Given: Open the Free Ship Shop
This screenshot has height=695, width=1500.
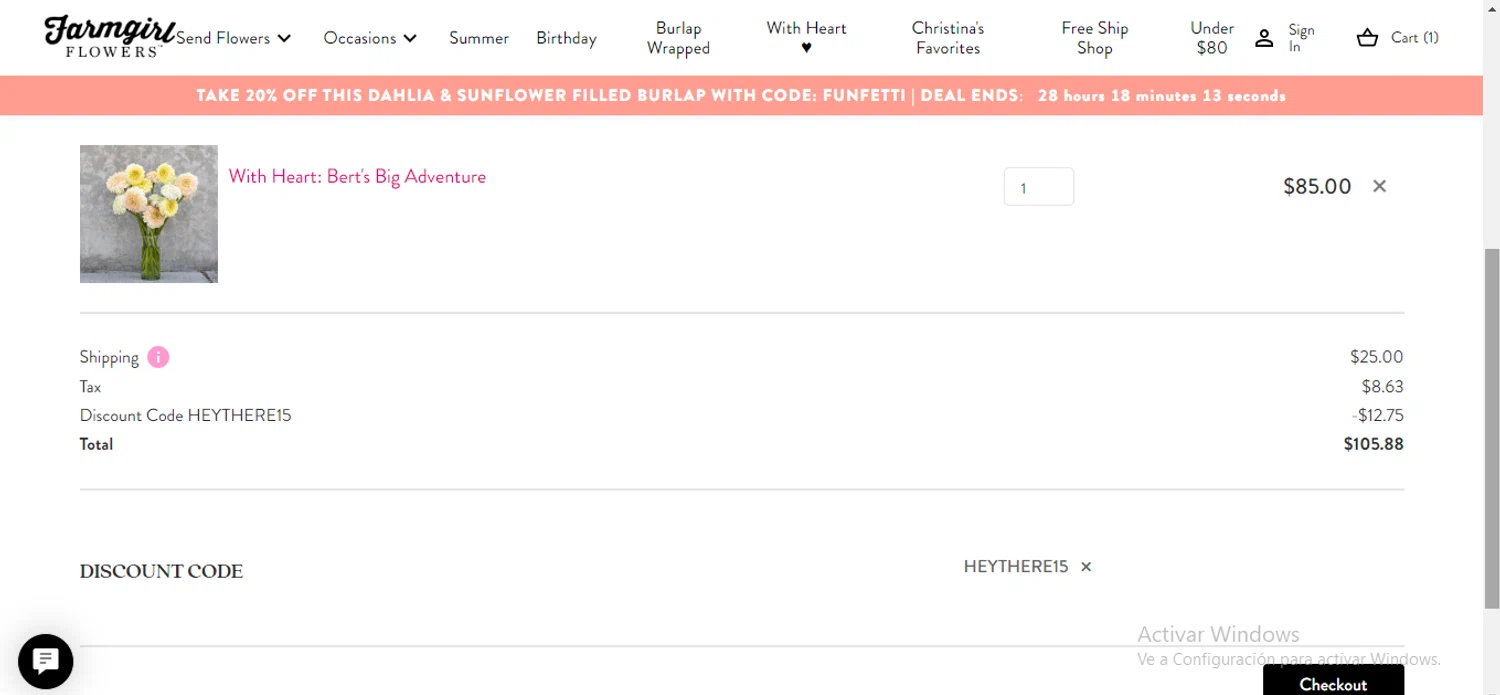Looking at the screenshot, I should (1095, 38).
